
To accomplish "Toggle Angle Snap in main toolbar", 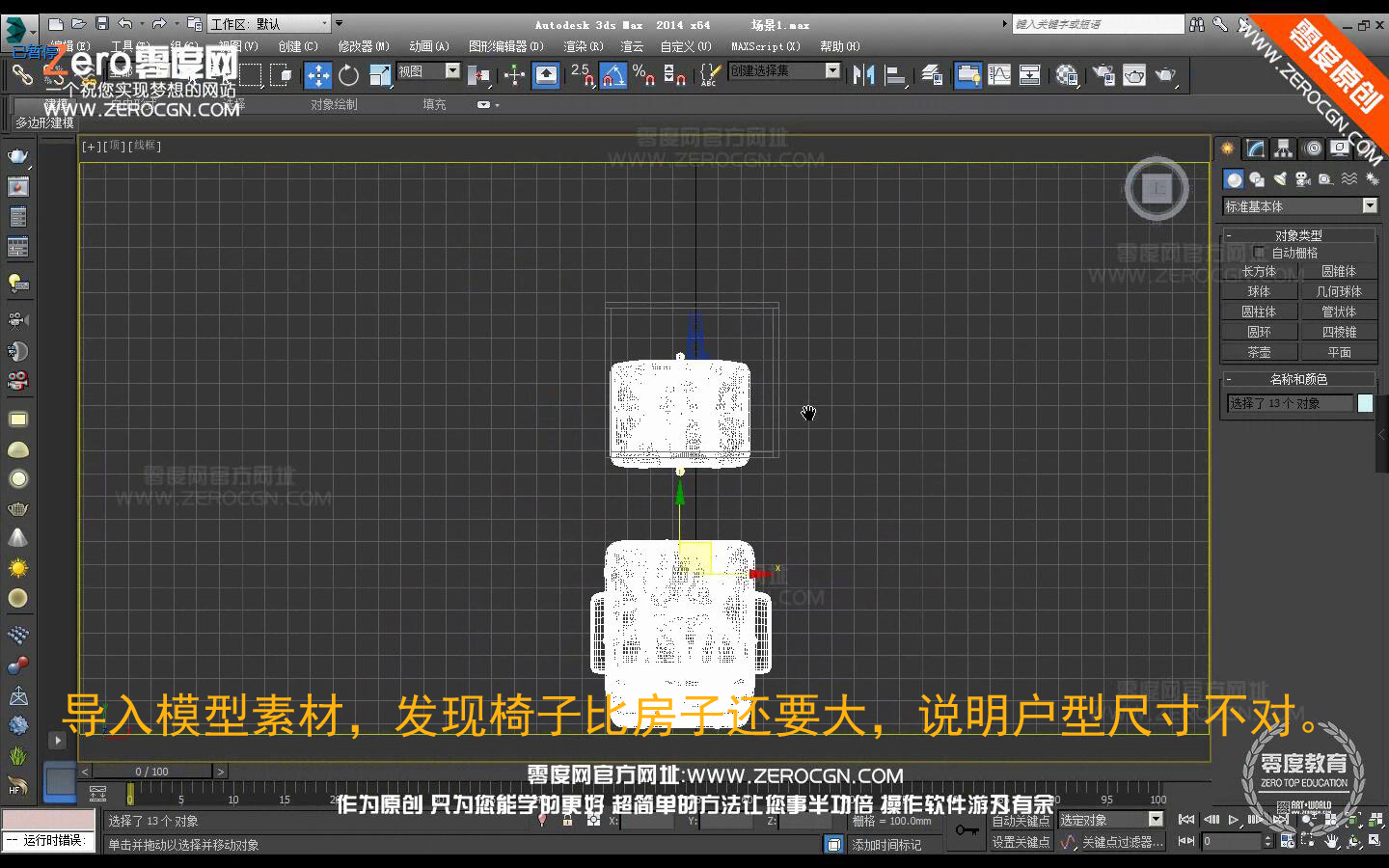I will 613,75.
